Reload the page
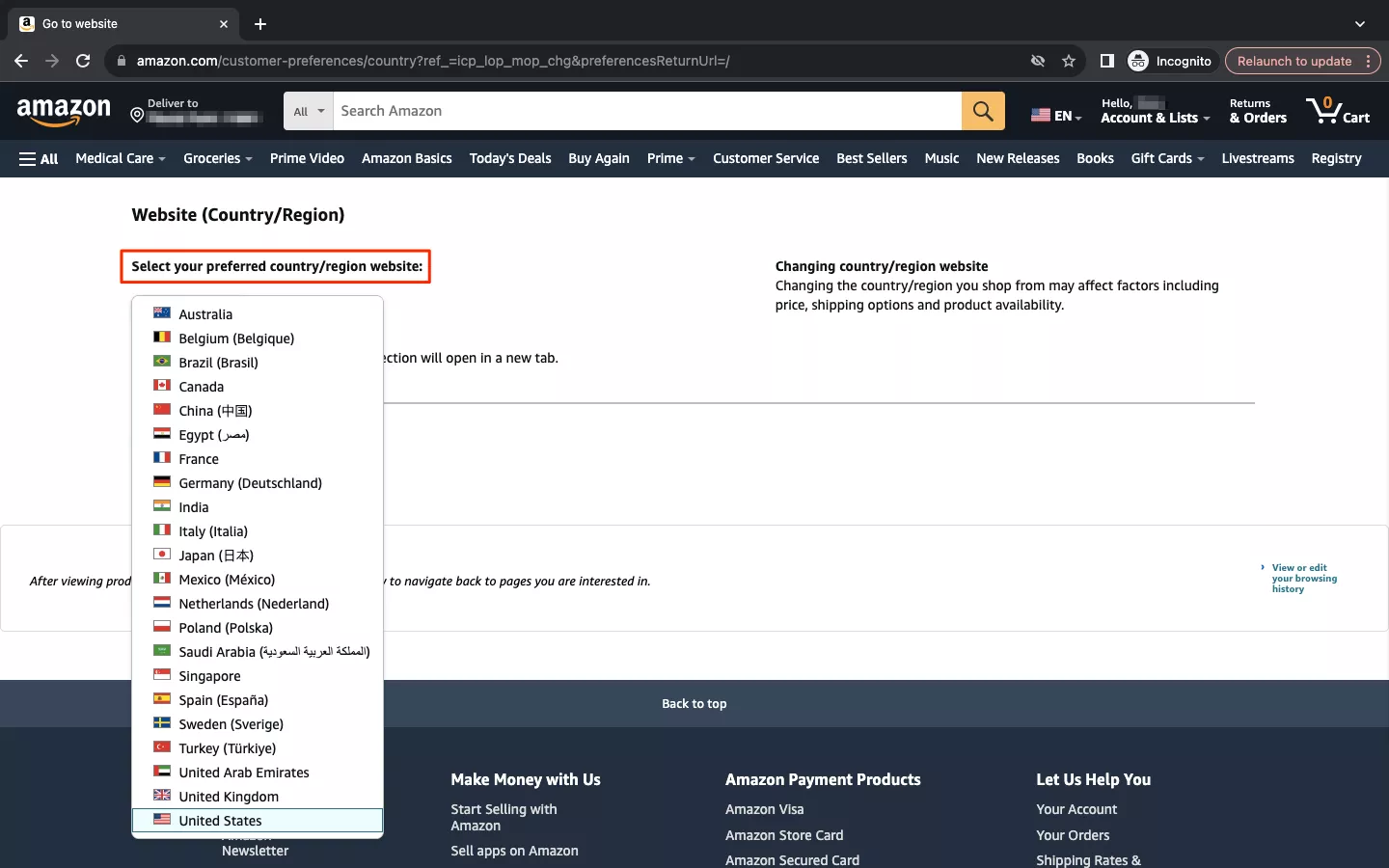 (83, 61)
